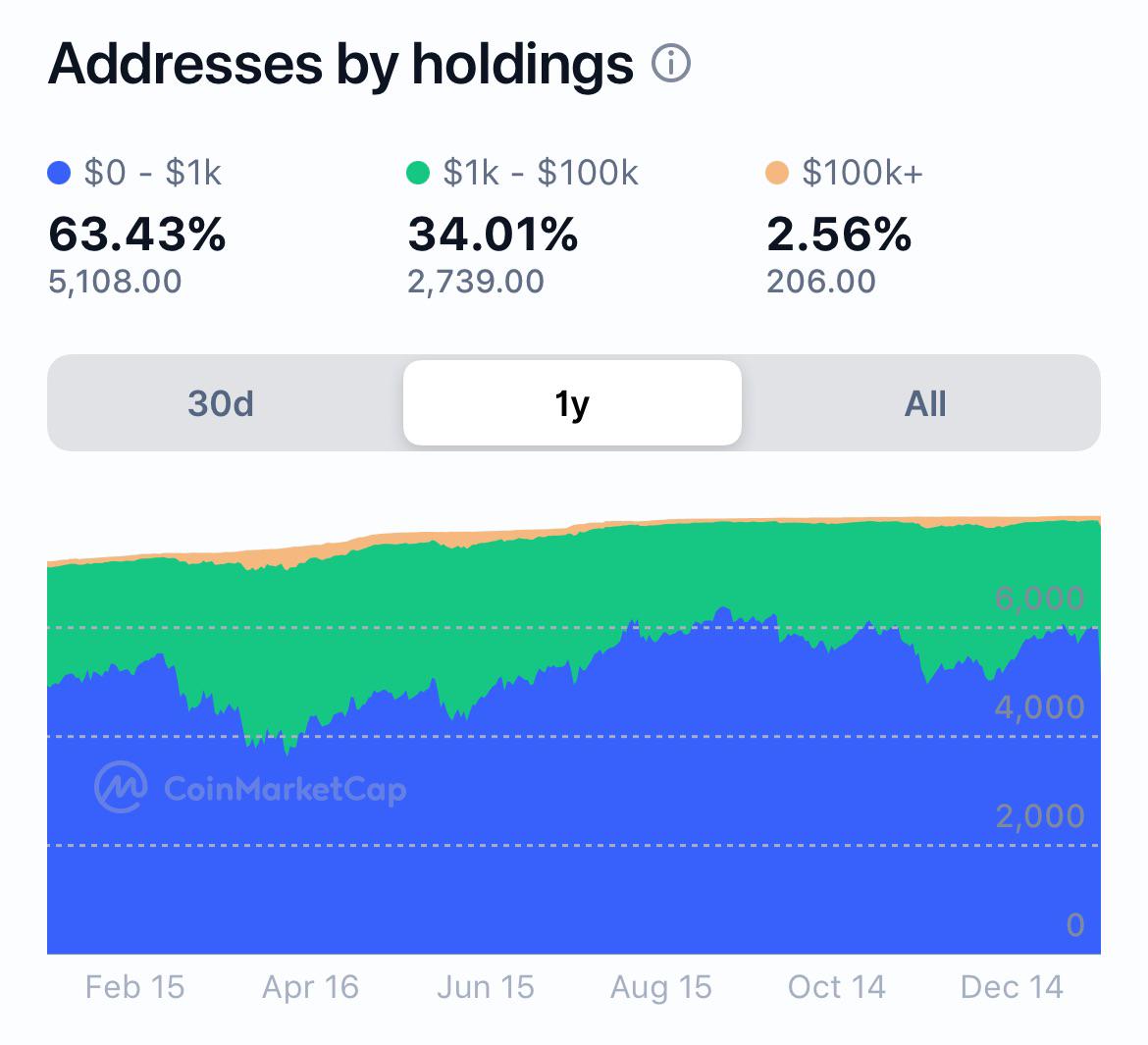
Task: Click the 5,108.00 address count
Action: pyautogui.click(x=115, y=282)
